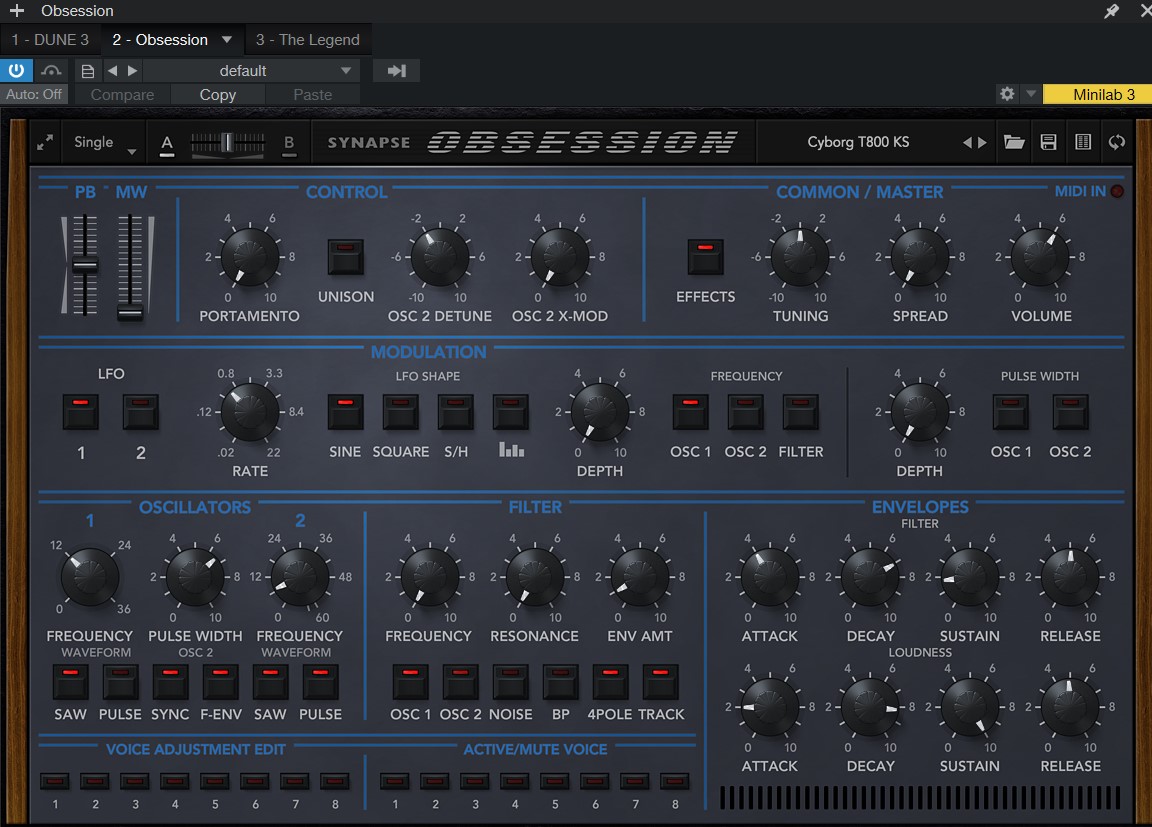1152x827 pixels.
Task: Toggle the Auto: Off automation button
Action: click(x=34, y=95)
